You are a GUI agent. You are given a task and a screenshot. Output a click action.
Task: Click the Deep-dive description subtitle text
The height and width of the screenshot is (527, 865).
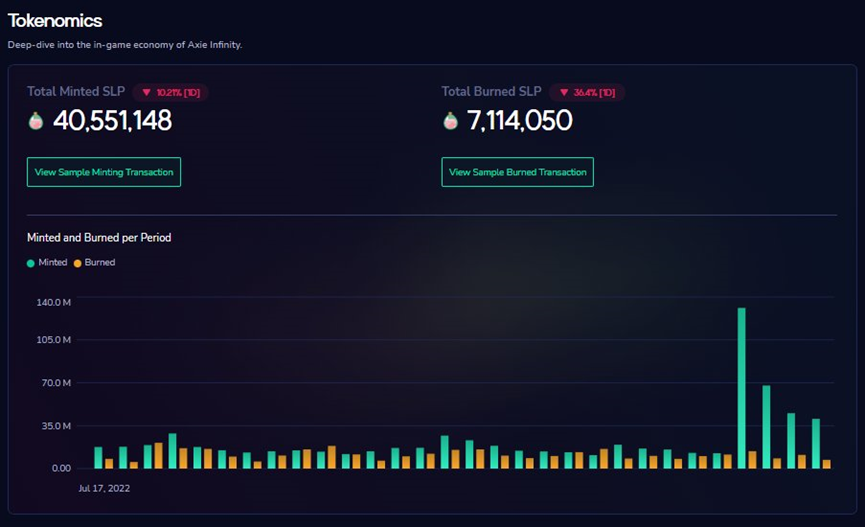point(125,45)
